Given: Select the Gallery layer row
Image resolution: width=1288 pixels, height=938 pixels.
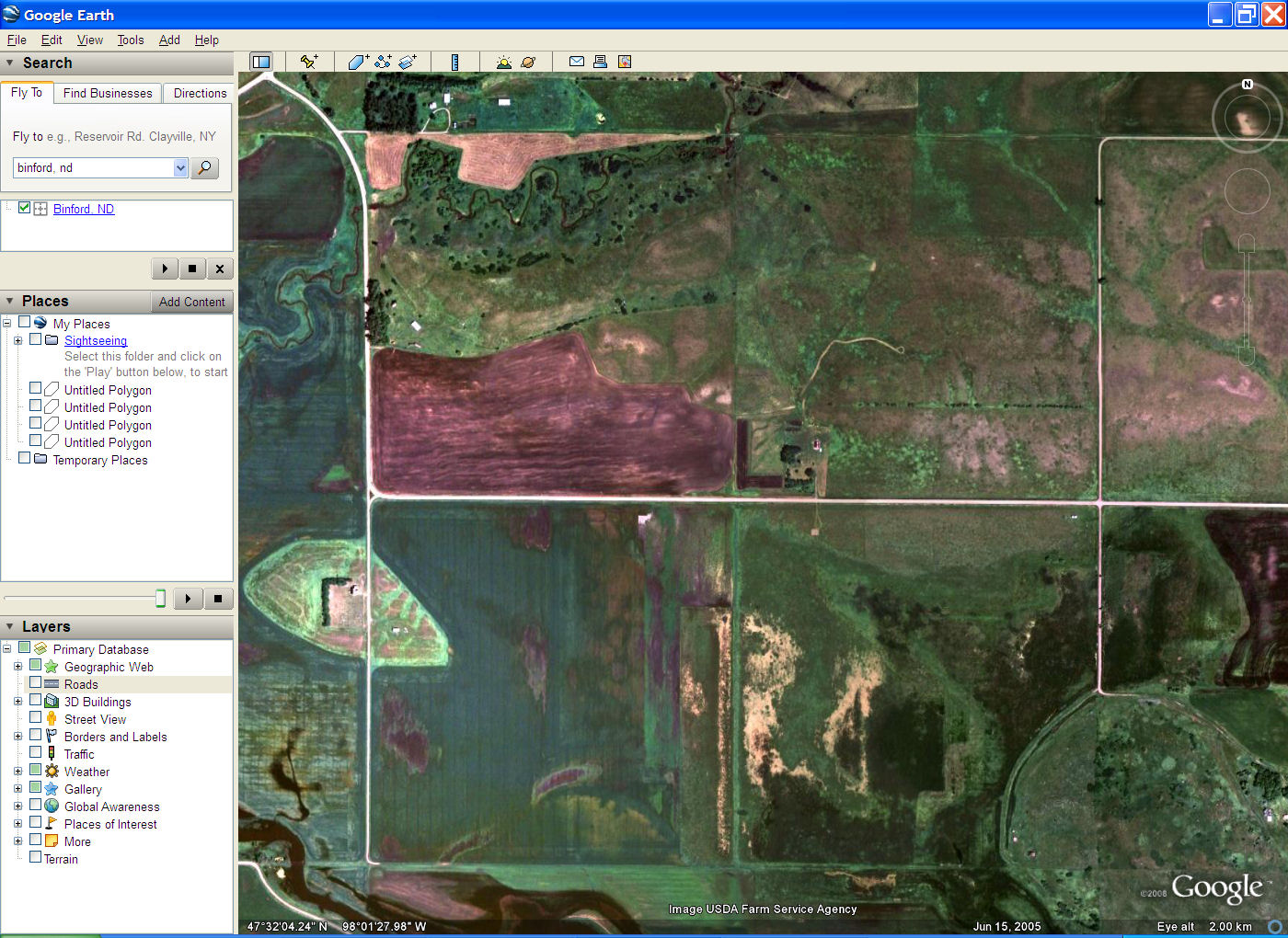Looking at the screenshot, I should 83,789.
